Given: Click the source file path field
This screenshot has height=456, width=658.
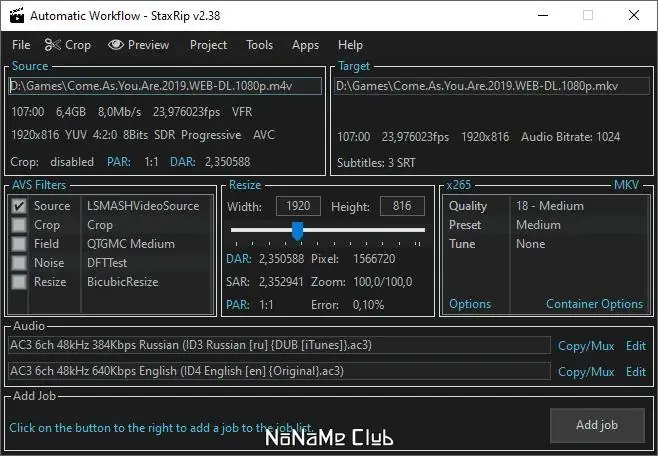Looking at the screenshot, I should pos(165,86).
